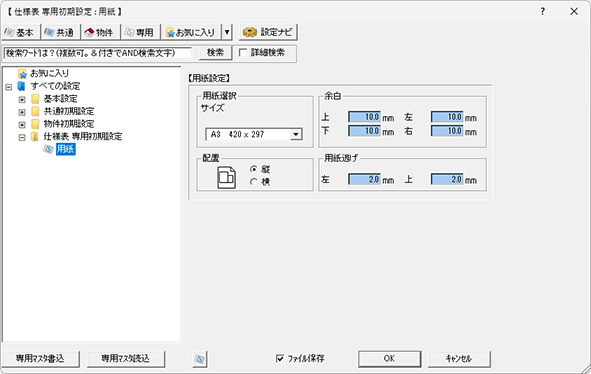Click the page icon beside 用紙
Viewport: 591px width, 374px height.
click(48, 149)
